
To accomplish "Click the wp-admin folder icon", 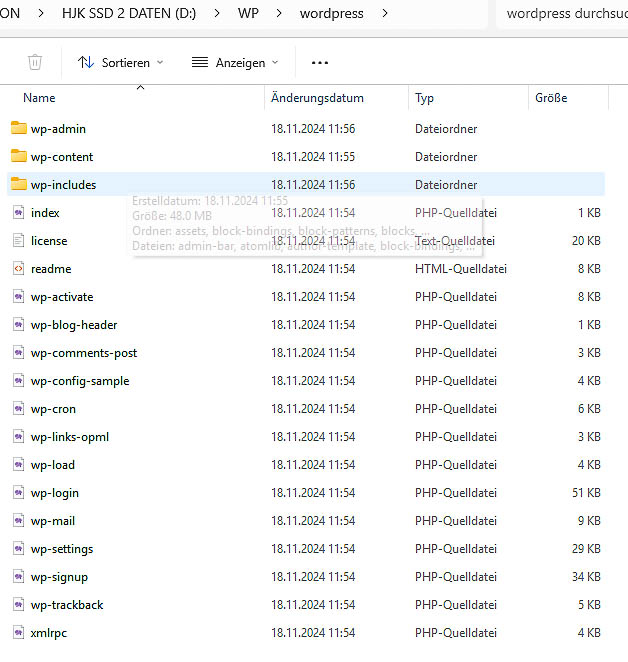I will pos(19,128).
